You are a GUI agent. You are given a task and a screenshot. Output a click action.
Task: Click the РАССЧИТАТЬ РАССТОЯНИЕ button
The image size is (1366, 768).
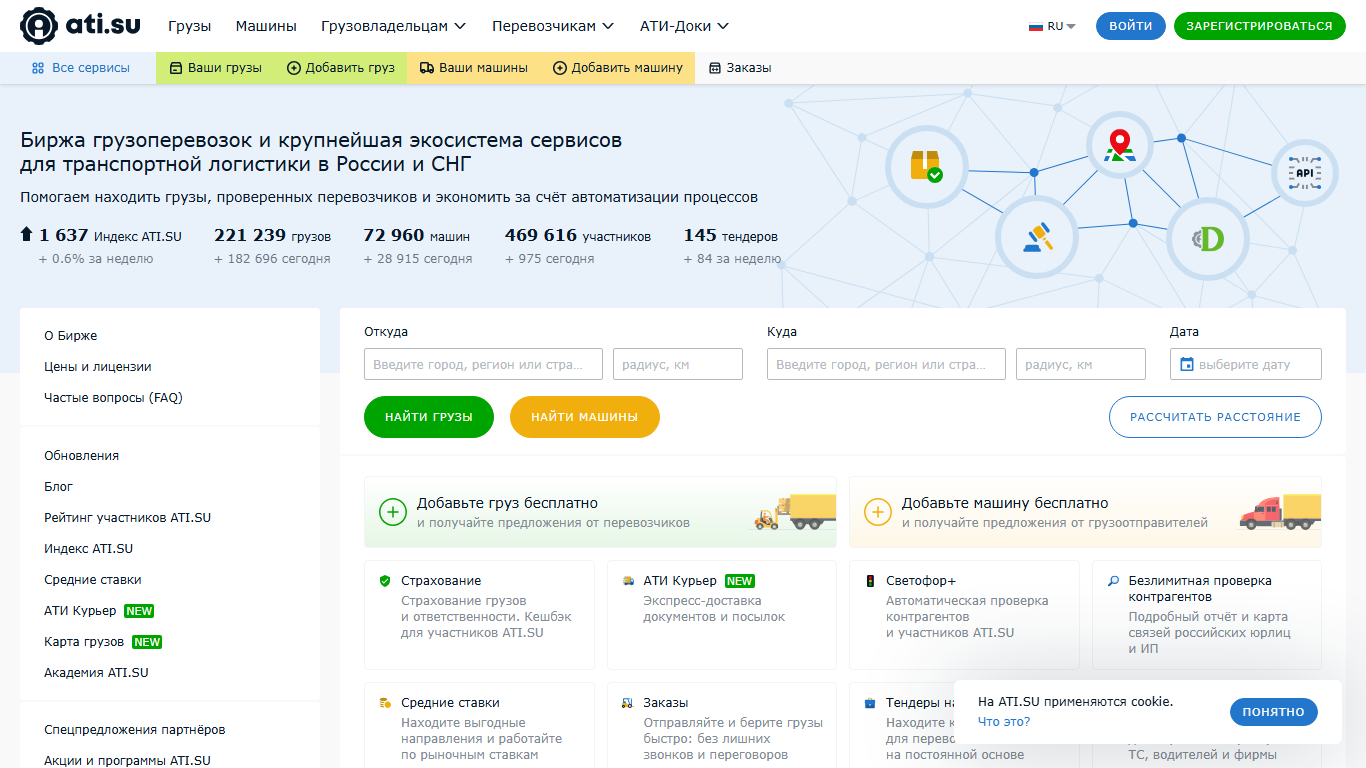(x=1215, y=417)
